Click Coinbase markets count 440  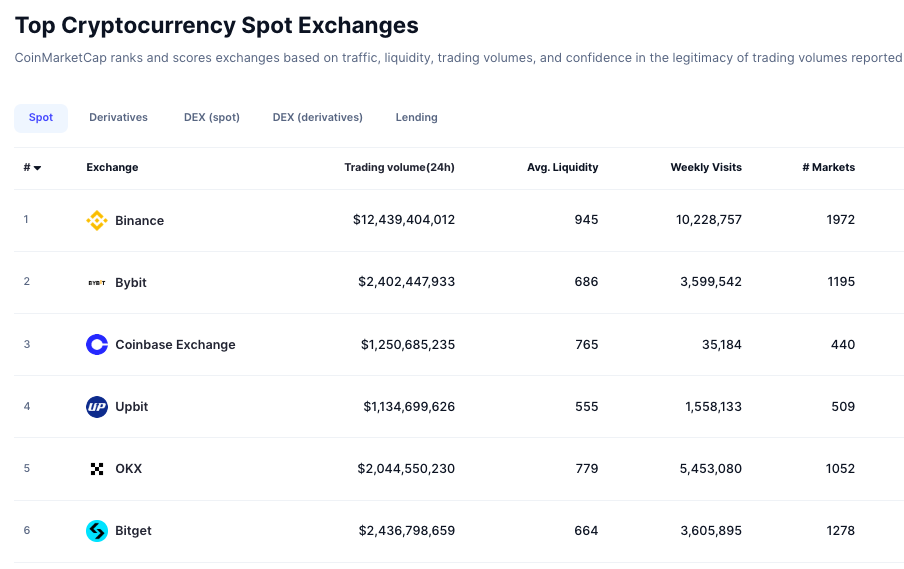(x=843, y=345)
